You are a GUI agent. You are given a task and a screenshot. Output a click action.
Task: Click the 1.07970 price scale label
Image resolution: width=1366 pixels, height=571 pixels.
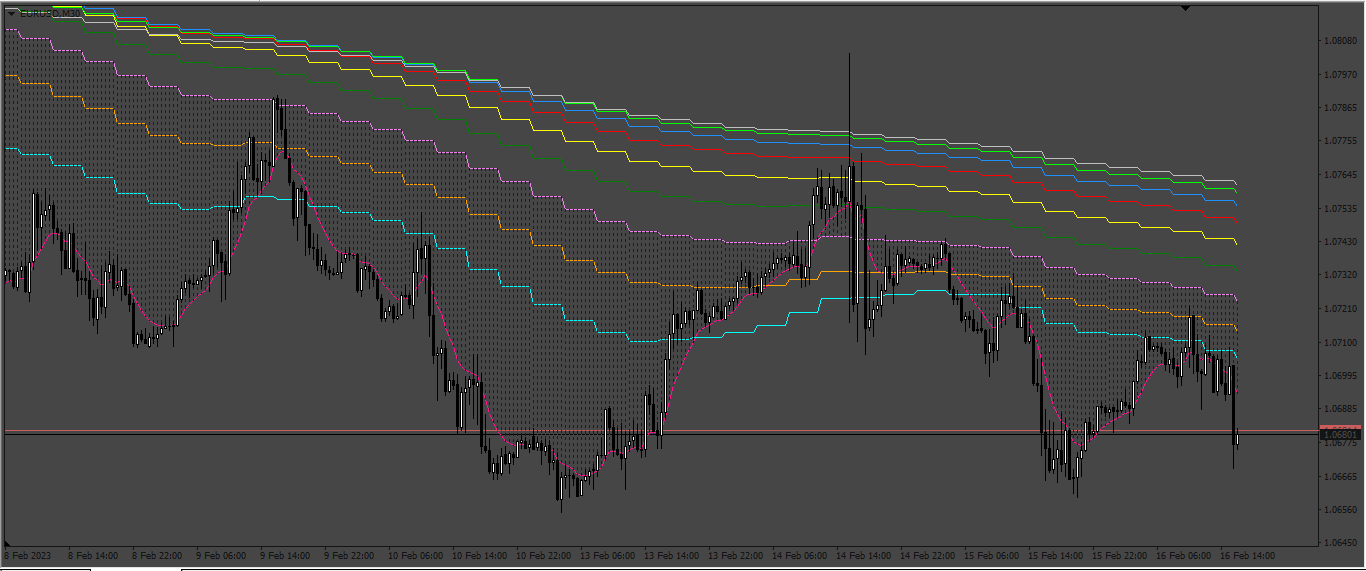1340,75
